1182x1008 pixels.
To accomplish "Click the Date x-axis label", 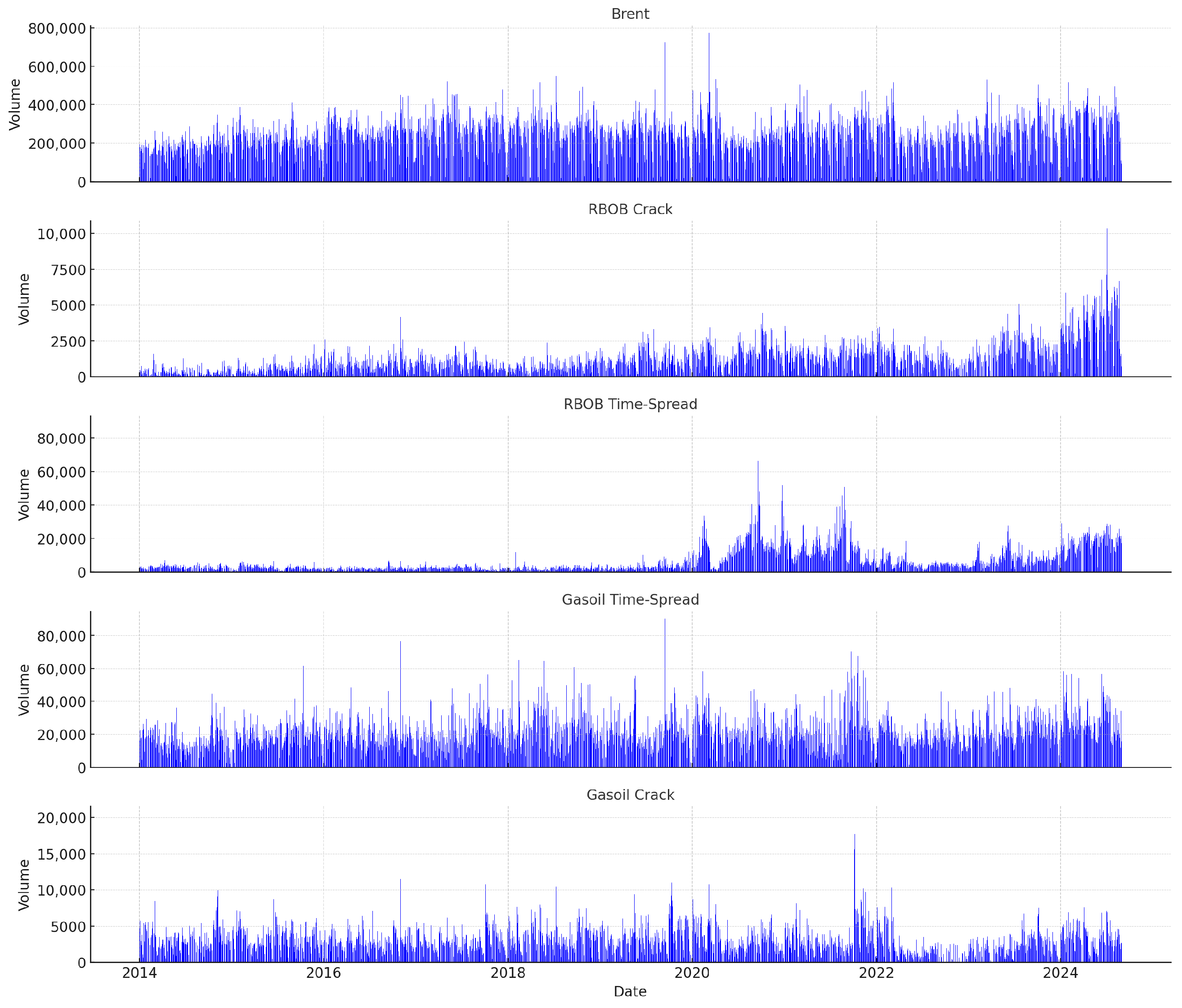I will (630, 991).
